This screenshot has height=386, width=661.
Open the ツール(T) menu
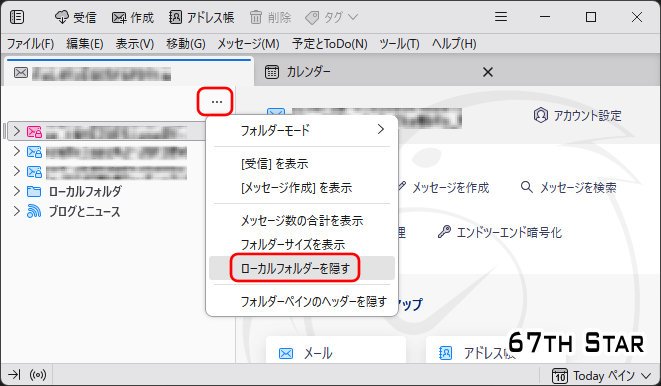pyautogui.click(x=399, y=44)
